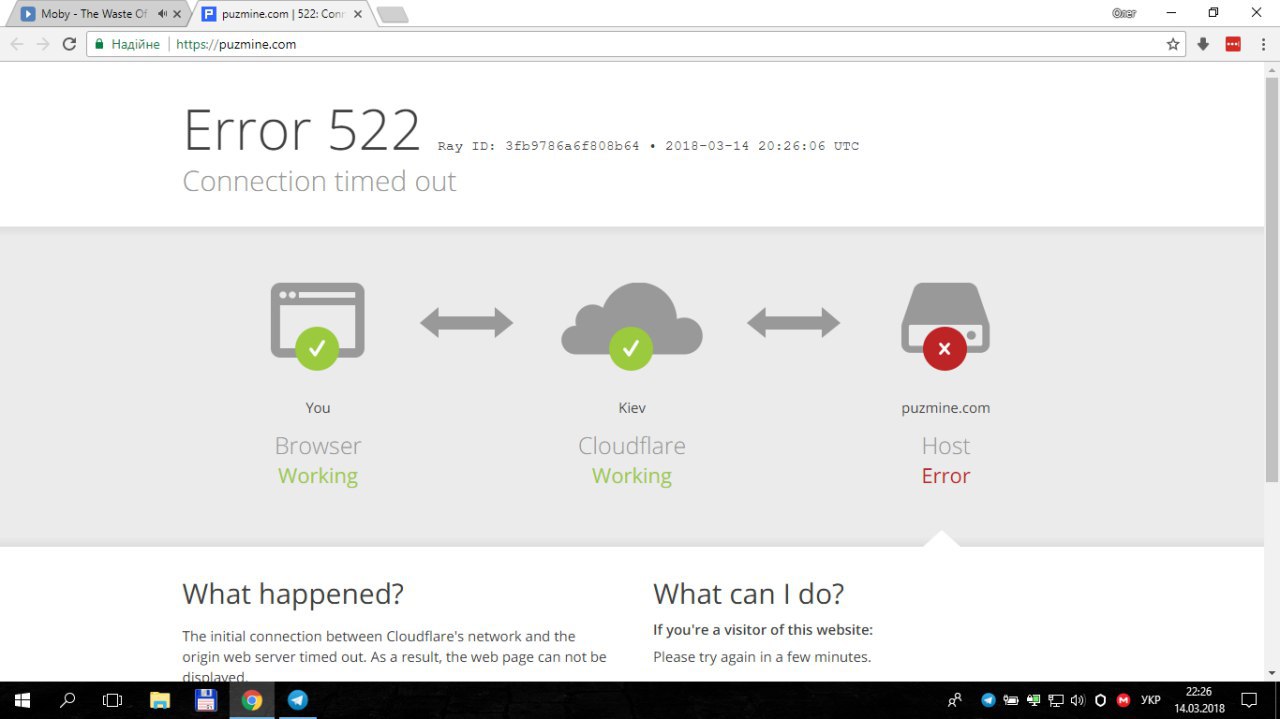This screenshot has width=1280, height=719.
Task: Click the Host server icon with red X
Action: 945,326
